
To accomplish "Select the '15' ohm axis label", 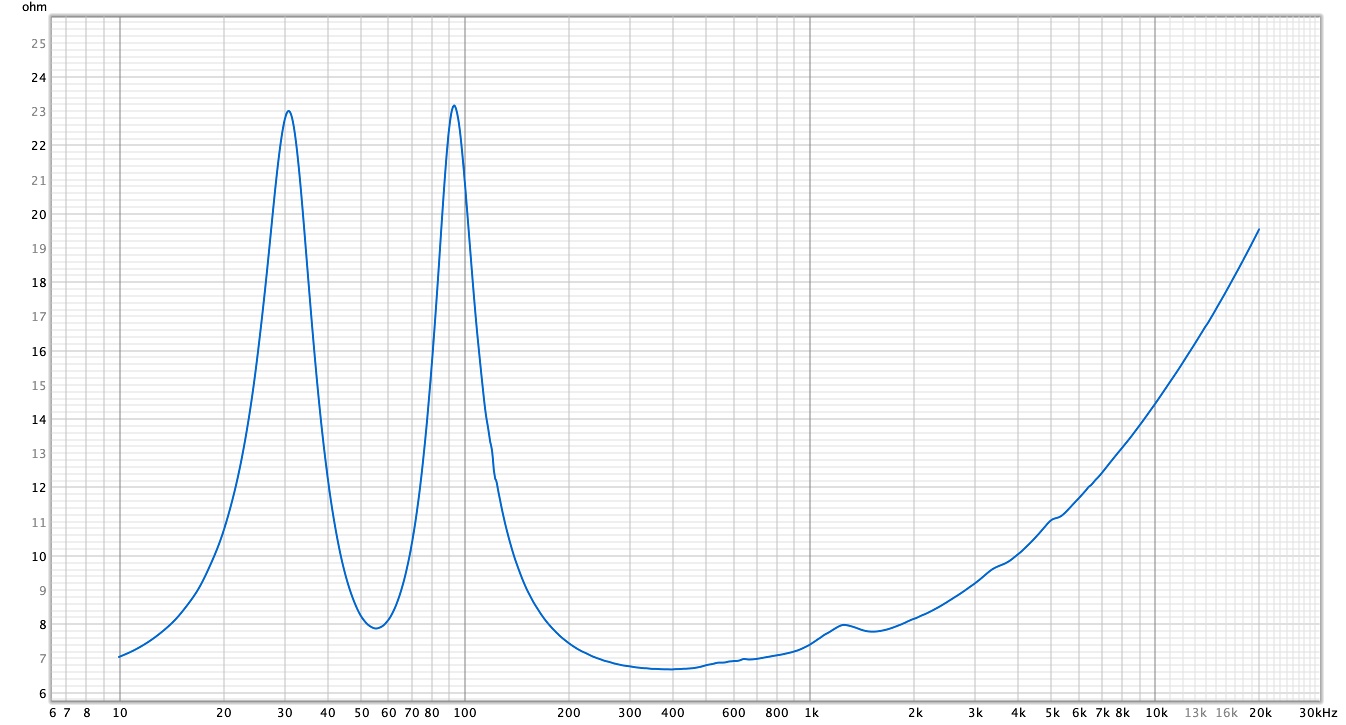I will point(38,385).
